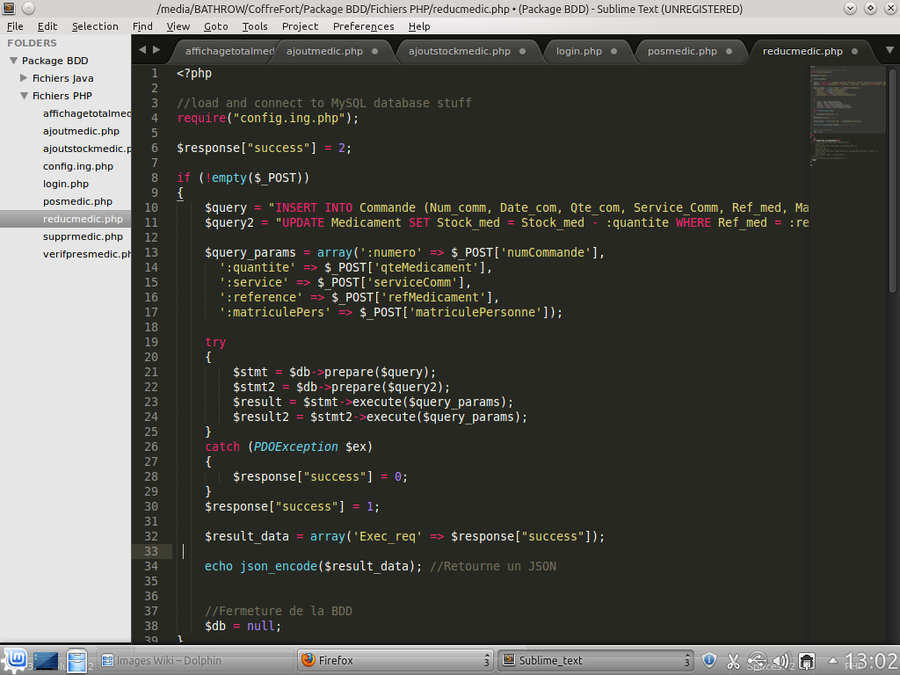Click the blue info shield tray icon
Viewport: 900px width, 675px height.
pyautogui.click(x=709, y=660)
